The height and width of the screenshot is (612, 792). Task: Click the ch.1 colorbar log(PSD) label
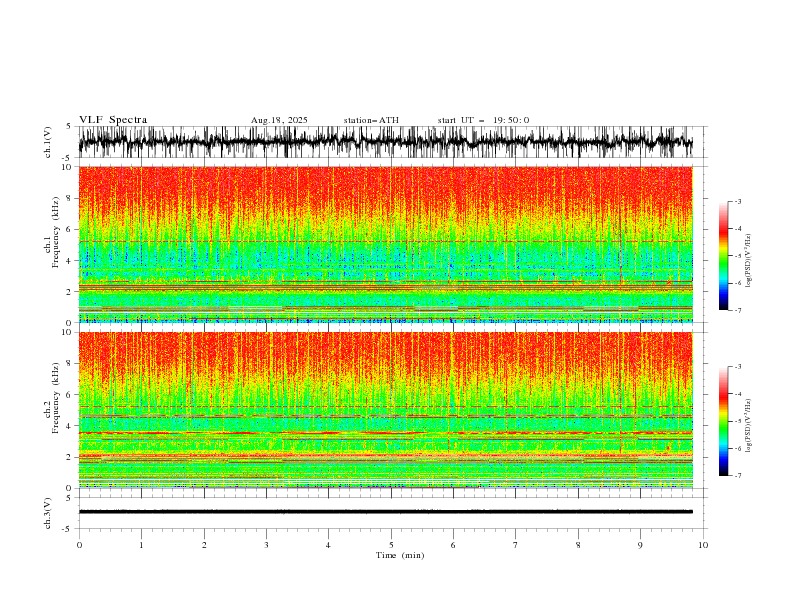(x=748, y=261)
